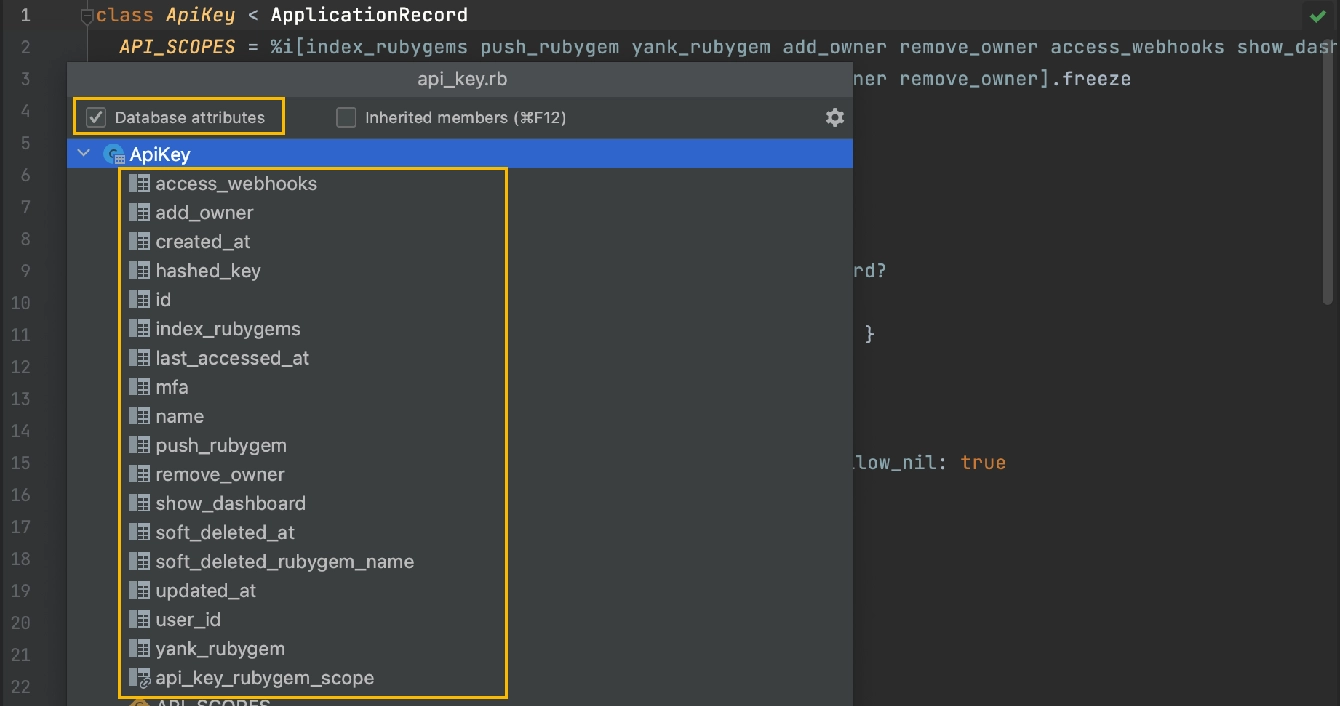Image resolution: width=1340 pixels, height=706 pixels.
Task: Click the green inspection checkmark in editor
Action: pos(1316,16)
